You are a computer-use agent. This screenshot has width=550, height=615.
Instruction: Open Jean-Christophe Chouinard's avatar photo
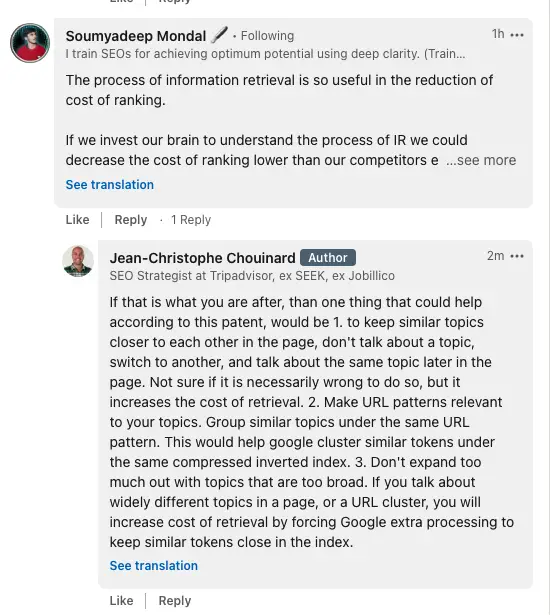coord(78,261)
